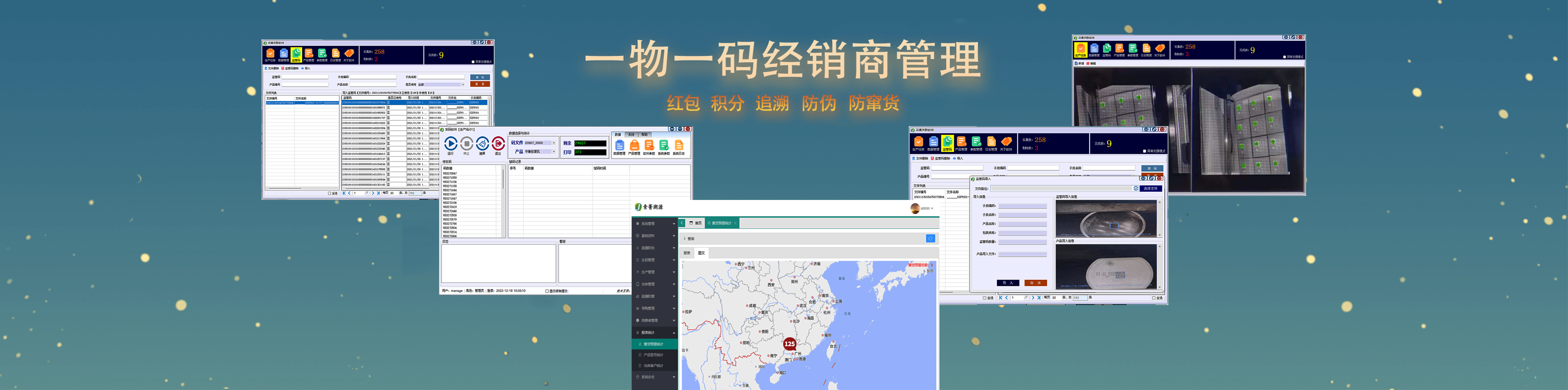Open 数据管理 in code-sending software toolbar
Viewport: 1568px width, 390px height.
click(x=619, y=146)
